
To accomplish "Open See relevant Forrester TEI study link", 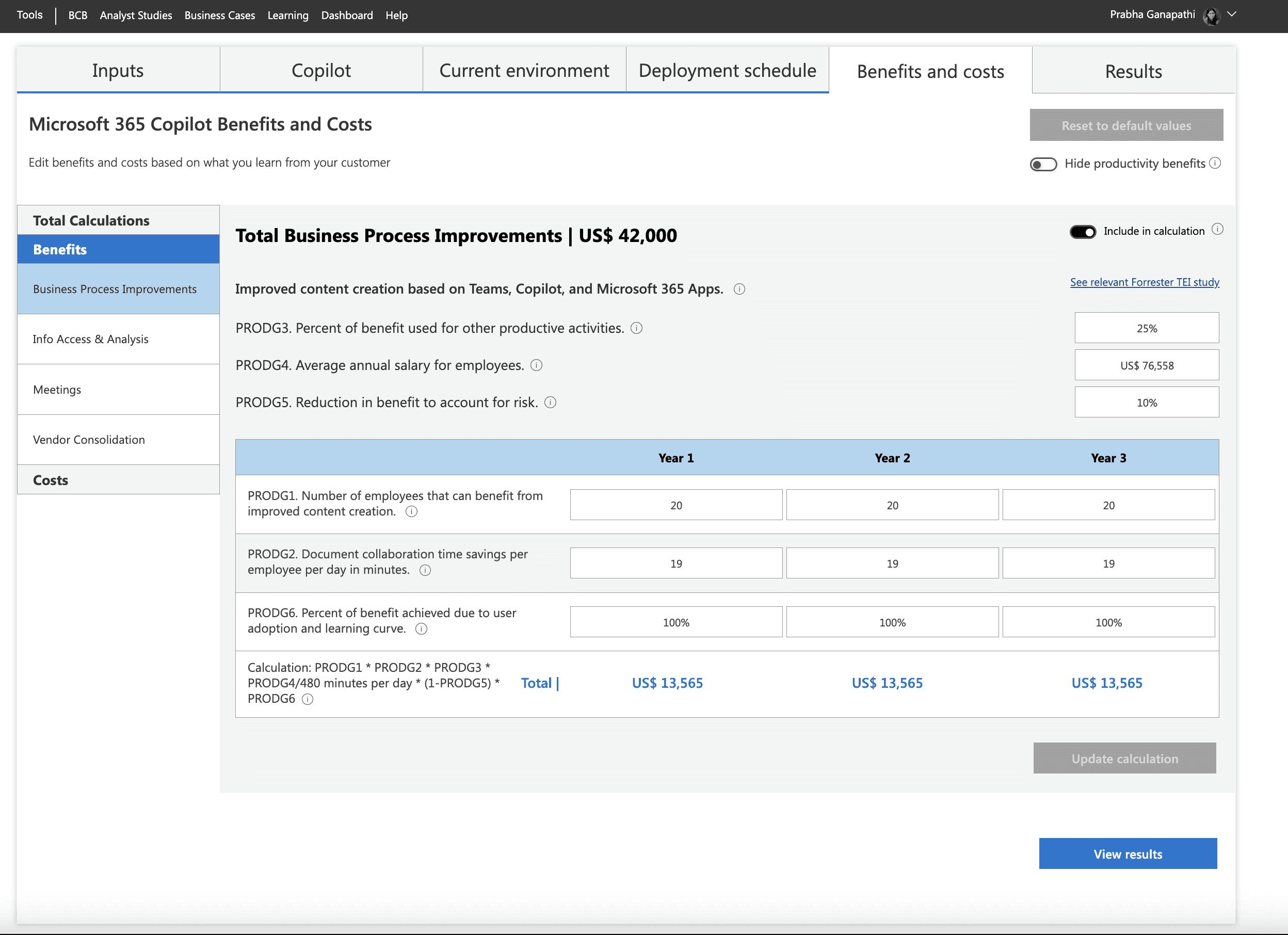I will (1145, 282).
